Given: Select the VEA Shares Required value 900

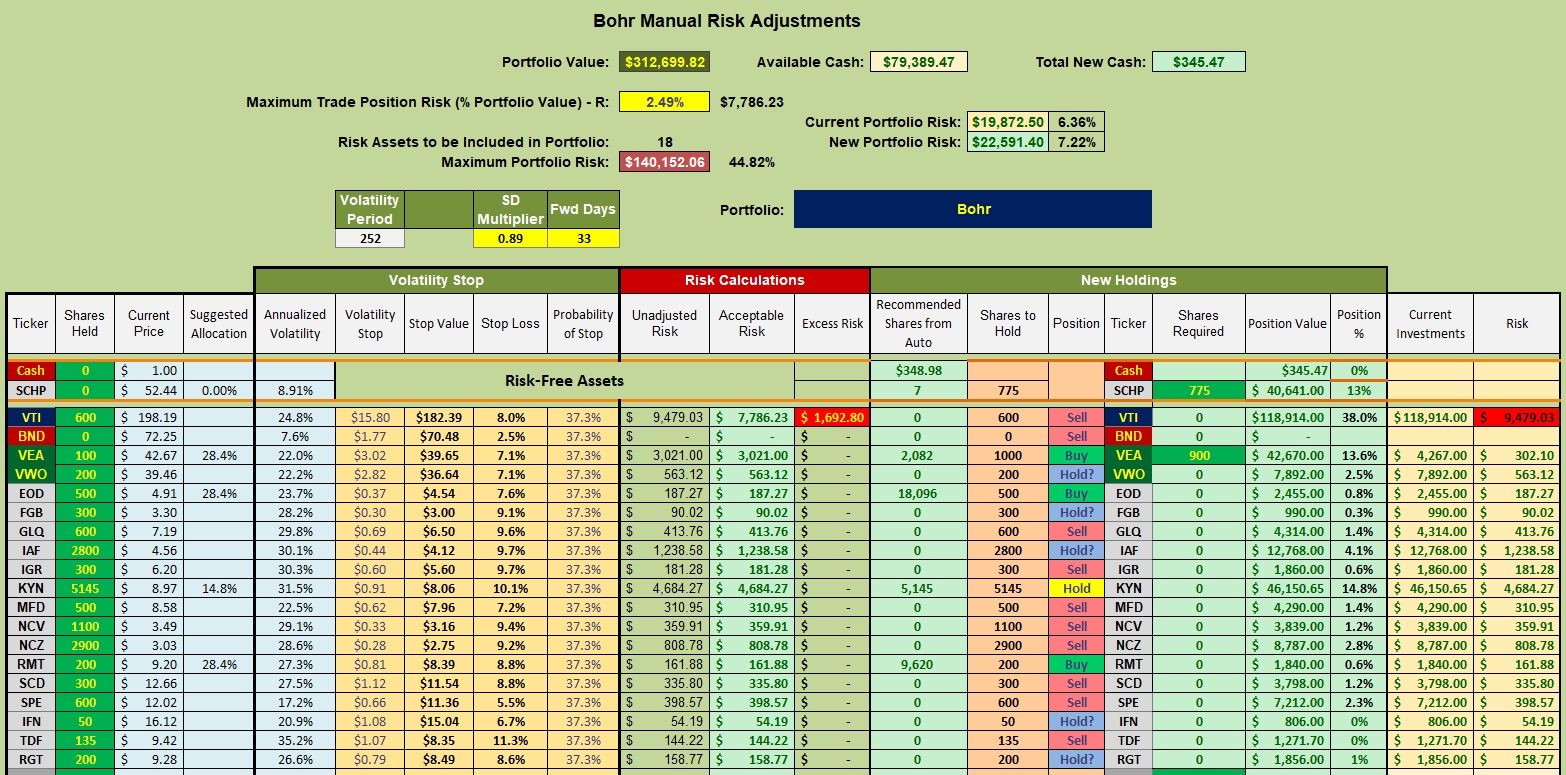Looking at the screenshot, I should [1199, 455].
